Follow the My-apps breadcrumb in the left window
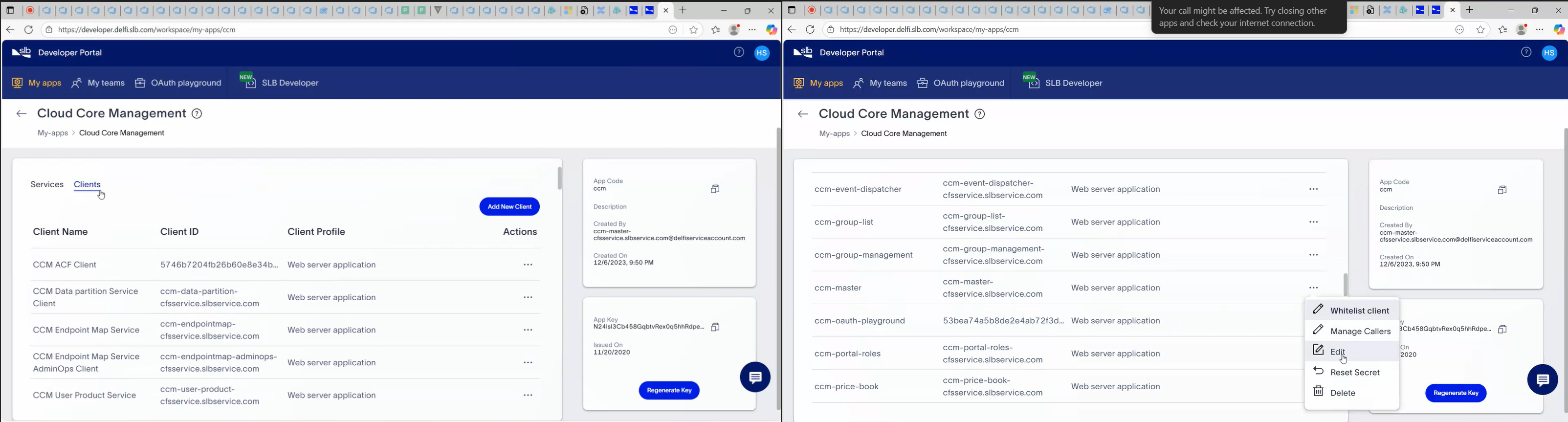The height and width of the screenshot is (422, 1568). point(52,133)
